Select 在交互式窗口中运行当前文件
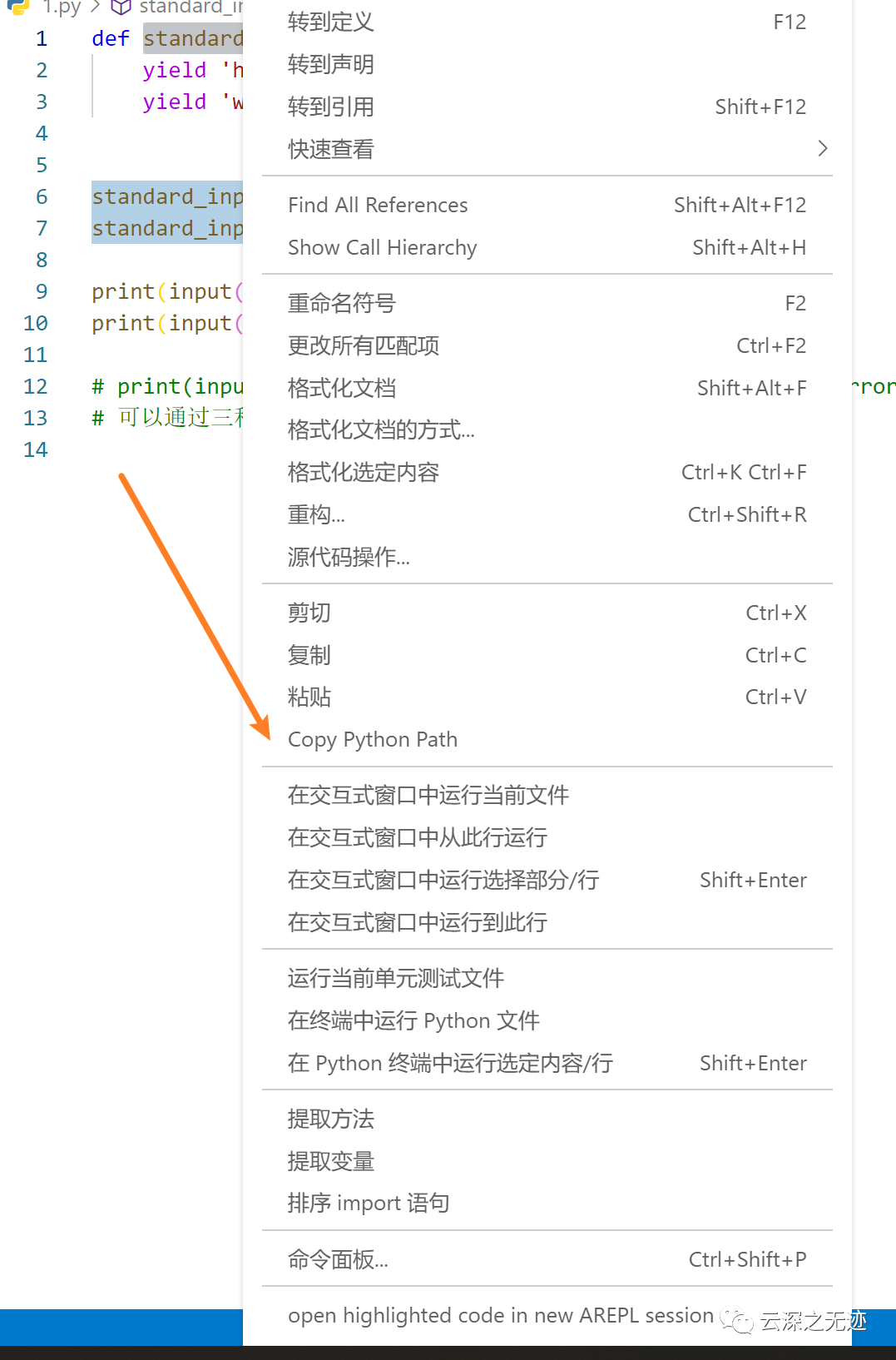 tap(428, 796)
